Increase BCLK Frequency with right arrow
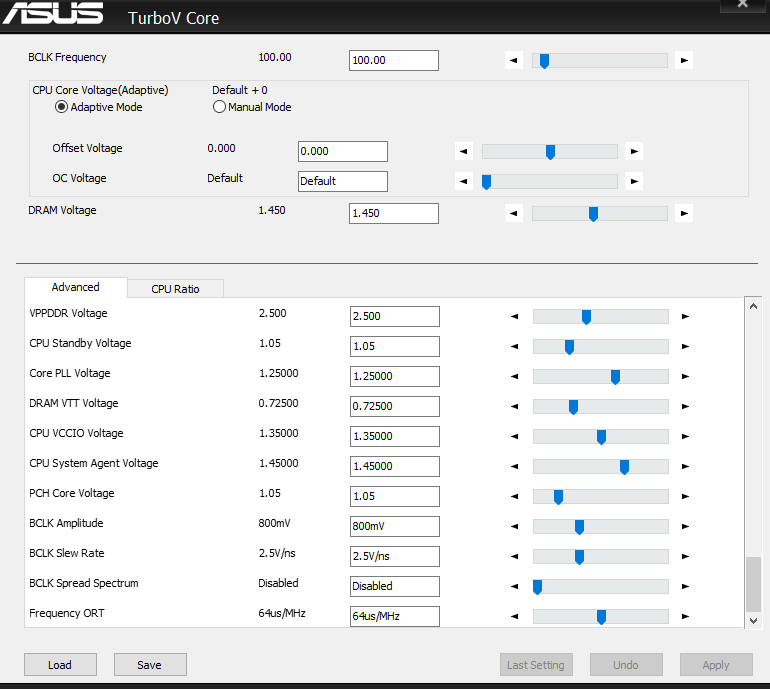Screen dimensions: 770x689 click(x=684, y=60)
